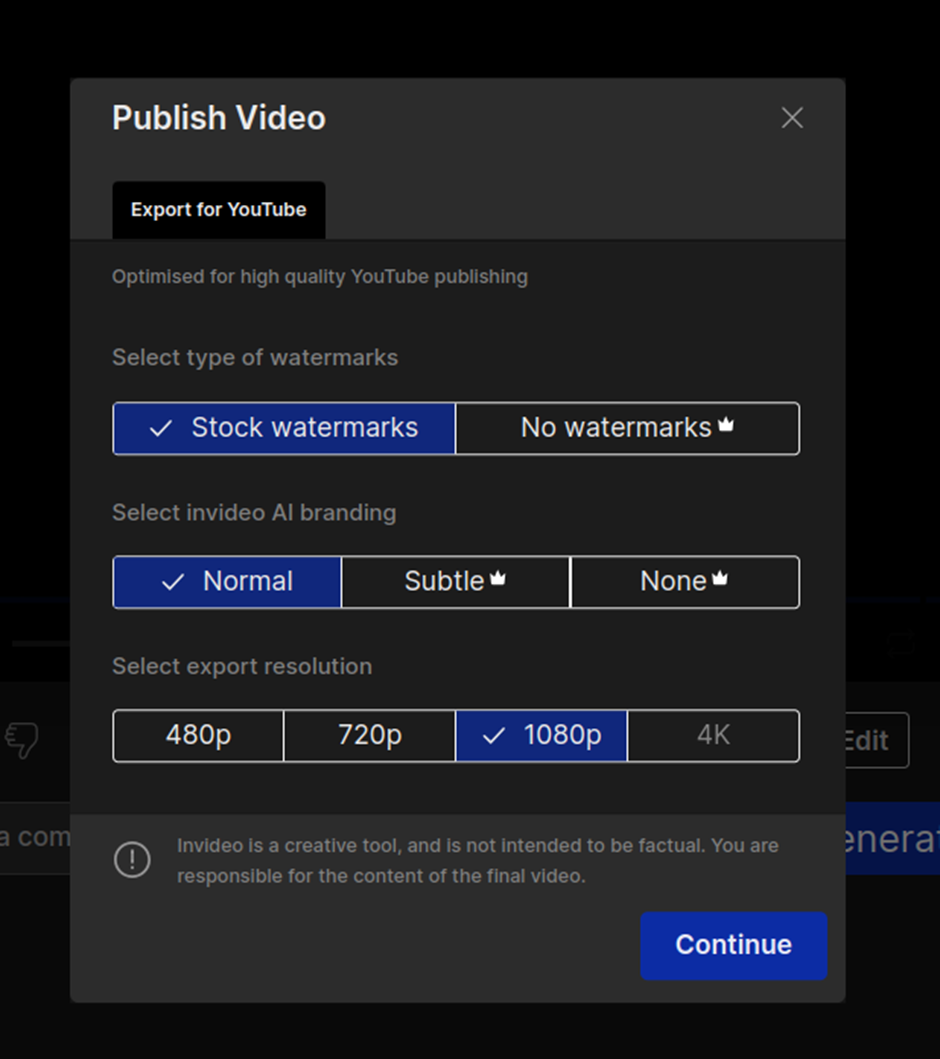
Task: Select Normal invideo AI branding
Action: pos(227,582)
